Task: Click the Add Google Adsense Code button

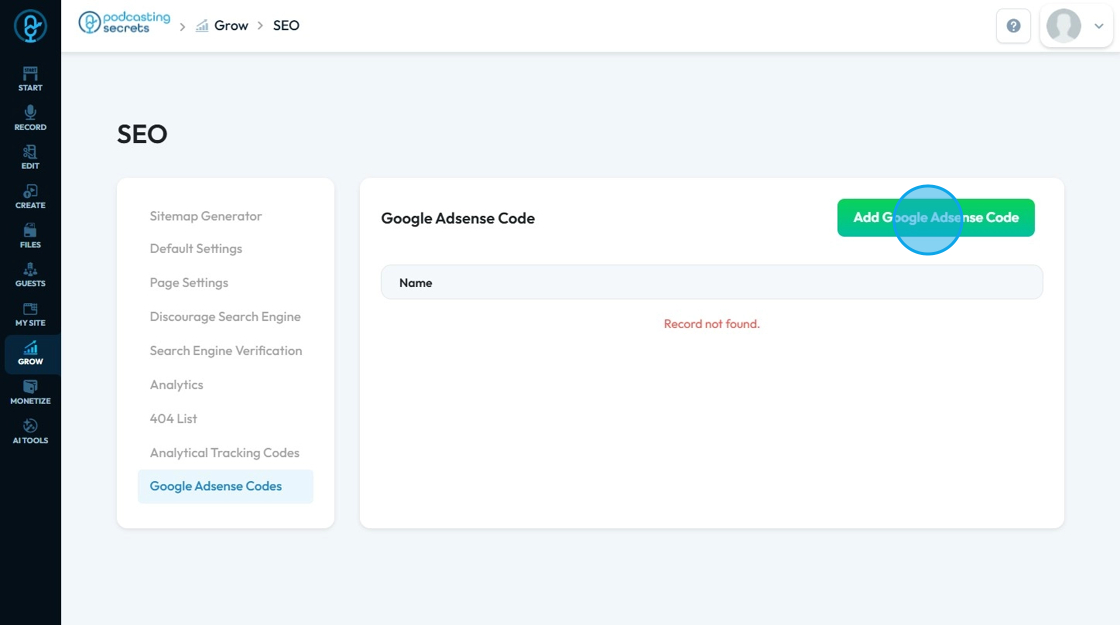Action: click(935, 218)
